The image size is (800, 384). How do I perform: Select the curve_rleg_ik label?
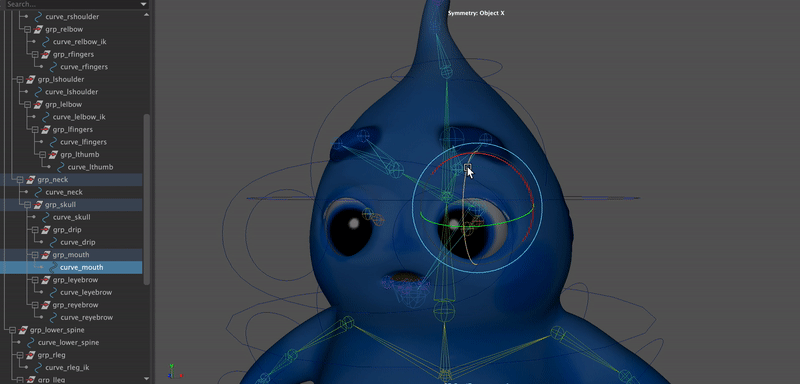[67, 367]
